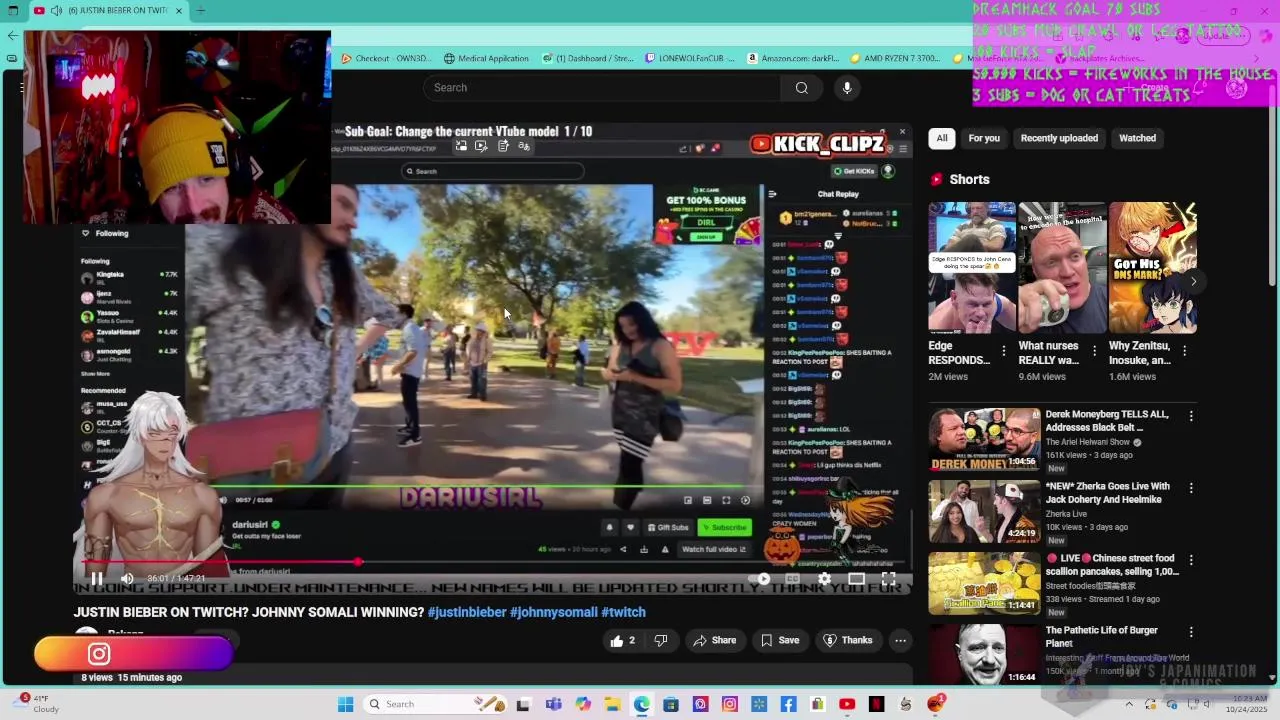Click the YouTube search magnifier button

801,88
